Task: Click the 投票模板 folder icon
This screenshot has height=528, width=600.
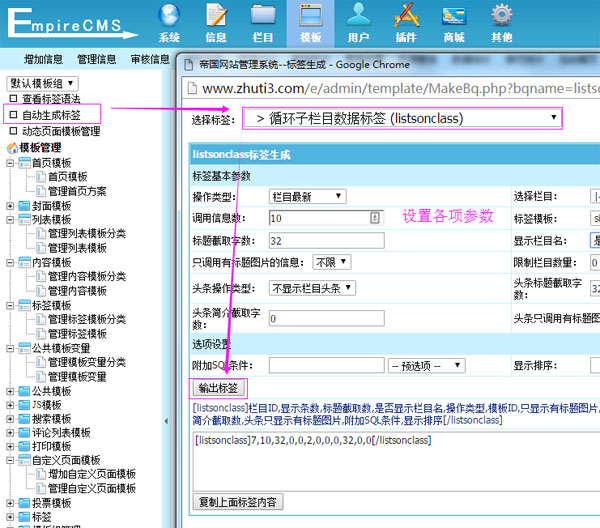Action: (x=24, y=503)
